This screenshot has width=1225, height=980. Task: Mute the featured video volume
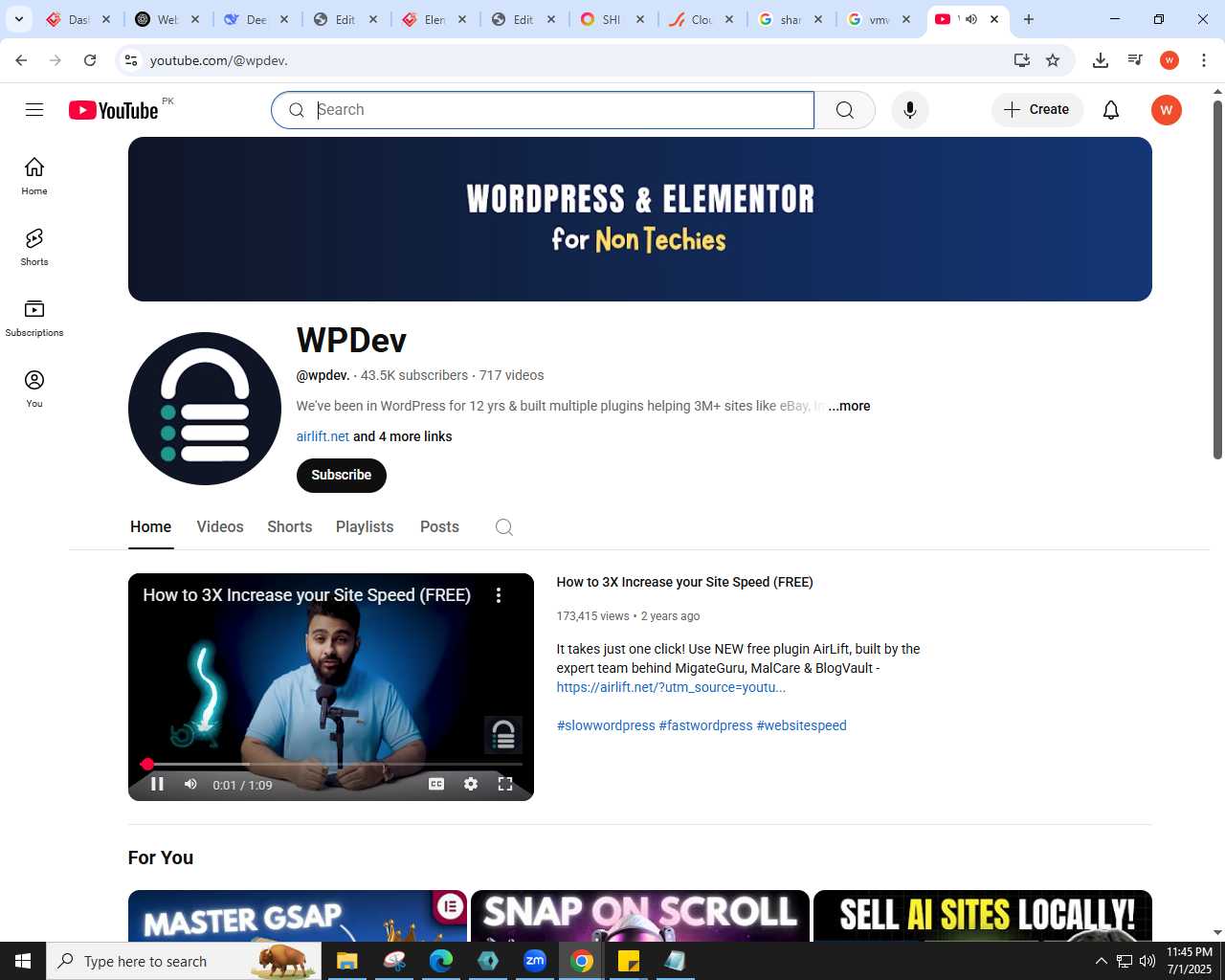(190, 784)
